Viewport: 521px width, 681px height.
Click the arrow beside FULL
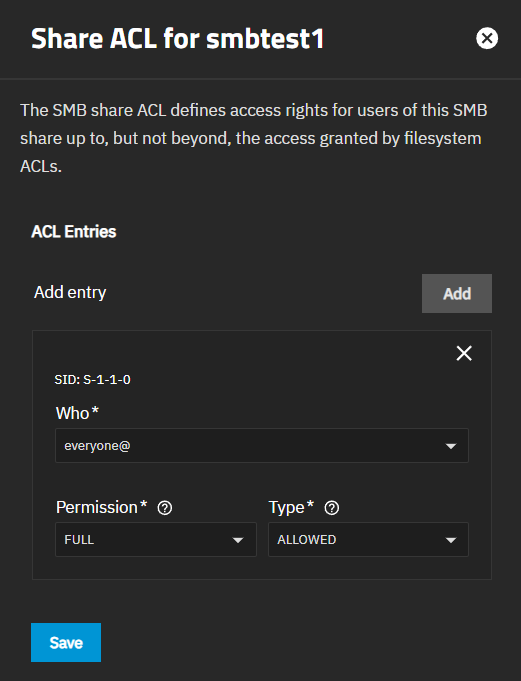(x=238, y=540)
